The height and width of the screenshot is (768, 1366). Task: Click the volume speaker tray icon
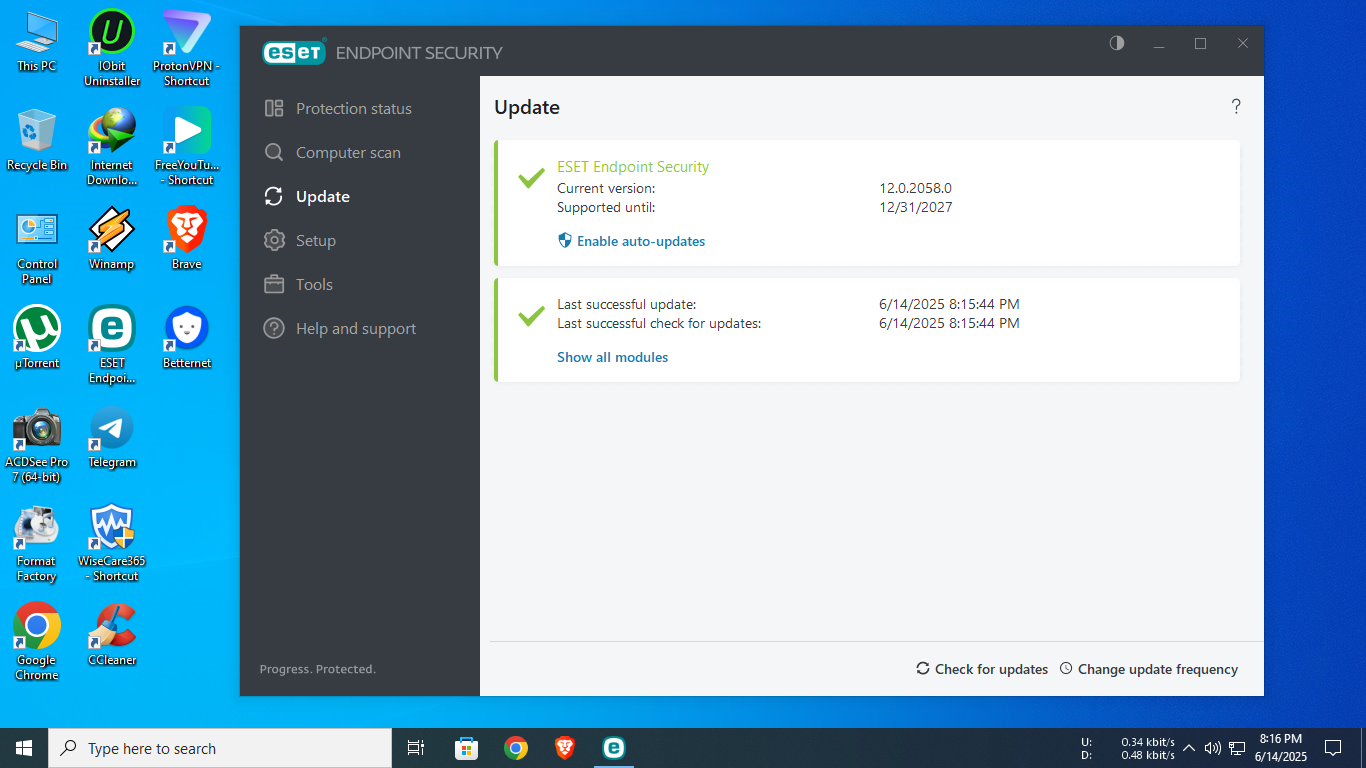click(x=1213, y=748)
